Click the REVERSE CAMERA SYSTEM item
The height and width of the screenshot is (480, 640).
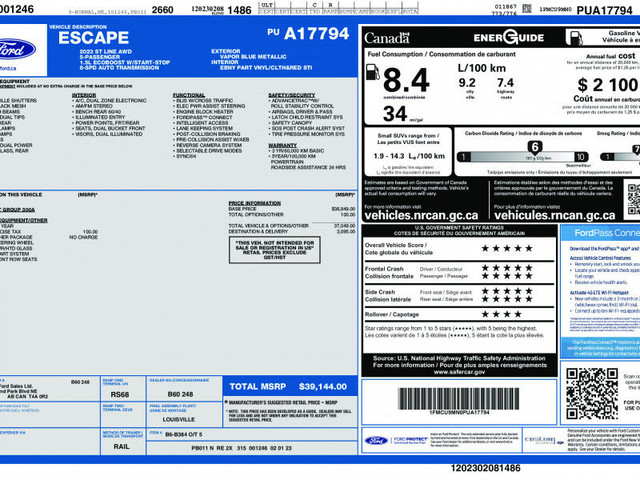pos(209,145)
